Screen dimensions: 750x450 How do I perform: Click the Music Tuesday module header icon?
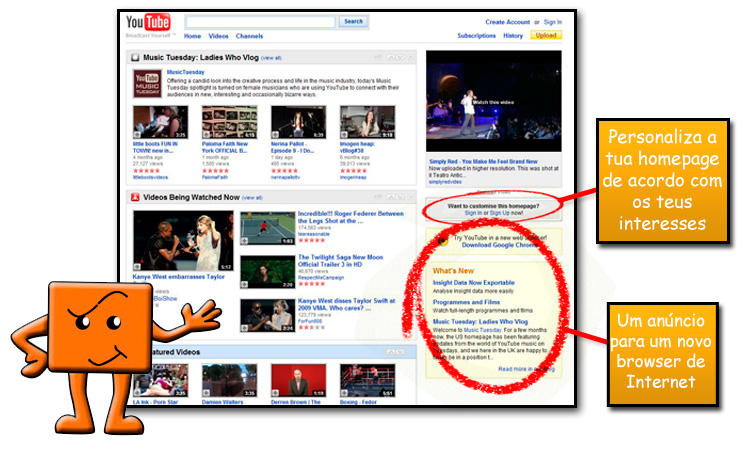(135, 57)
